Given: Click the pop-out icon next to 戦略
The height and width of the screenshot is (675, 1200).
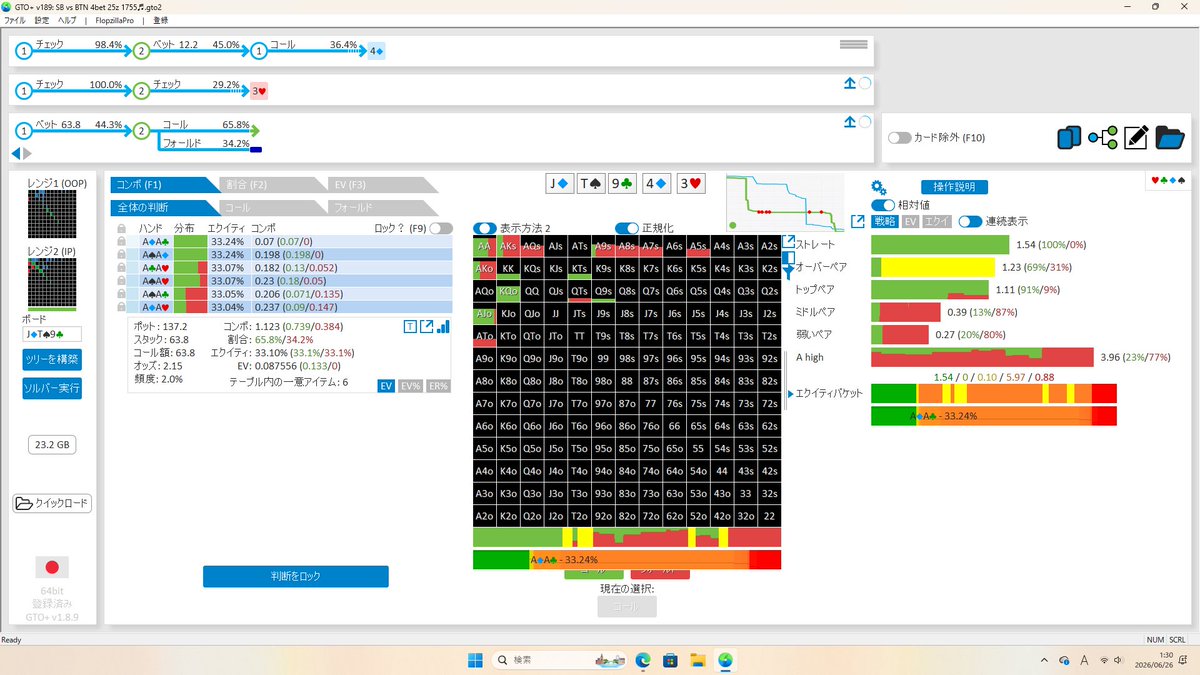Looking at the screenshot, I should pyautogui.click(x=858, y=221).
